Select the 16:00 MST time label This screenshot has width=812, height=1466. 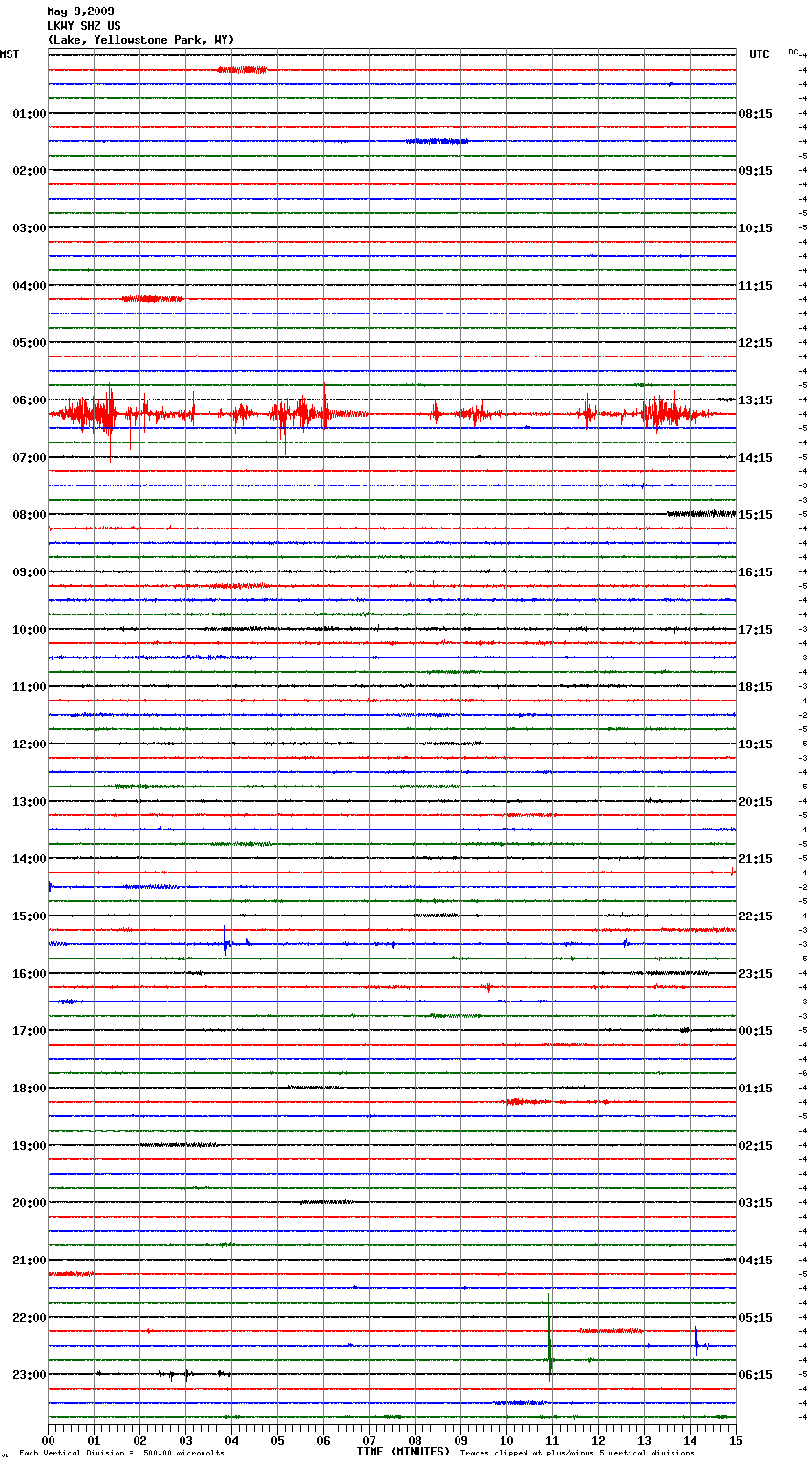(30, 974)
